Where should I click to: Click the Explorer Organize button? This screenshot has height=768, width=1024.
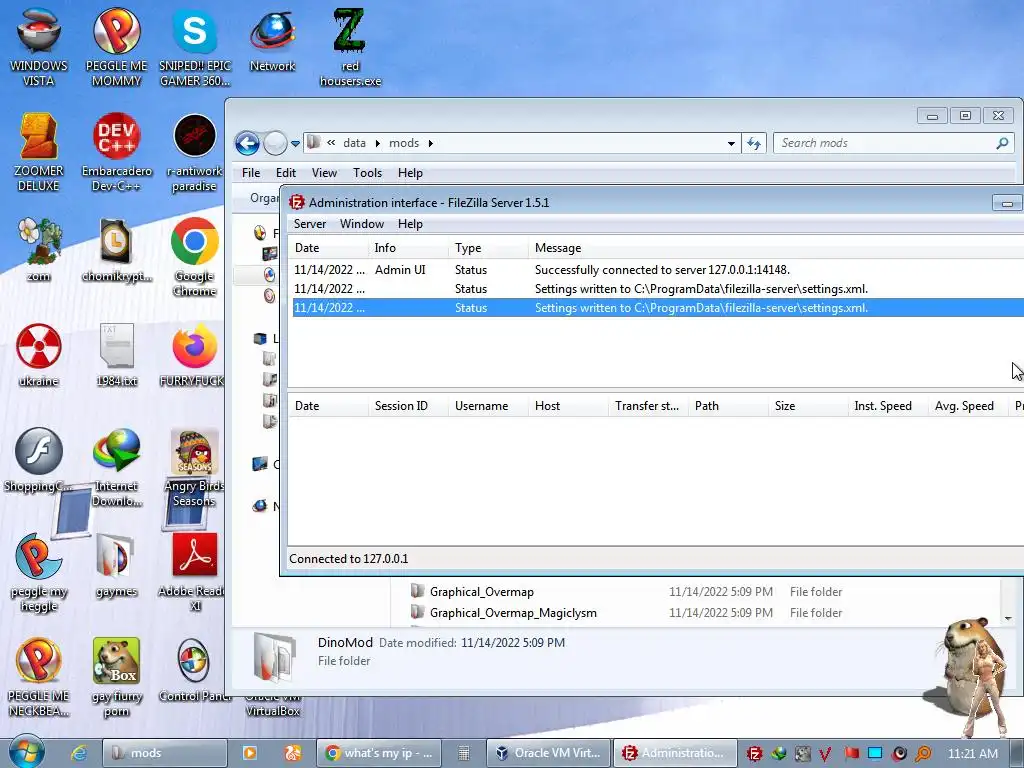(264, 198)
